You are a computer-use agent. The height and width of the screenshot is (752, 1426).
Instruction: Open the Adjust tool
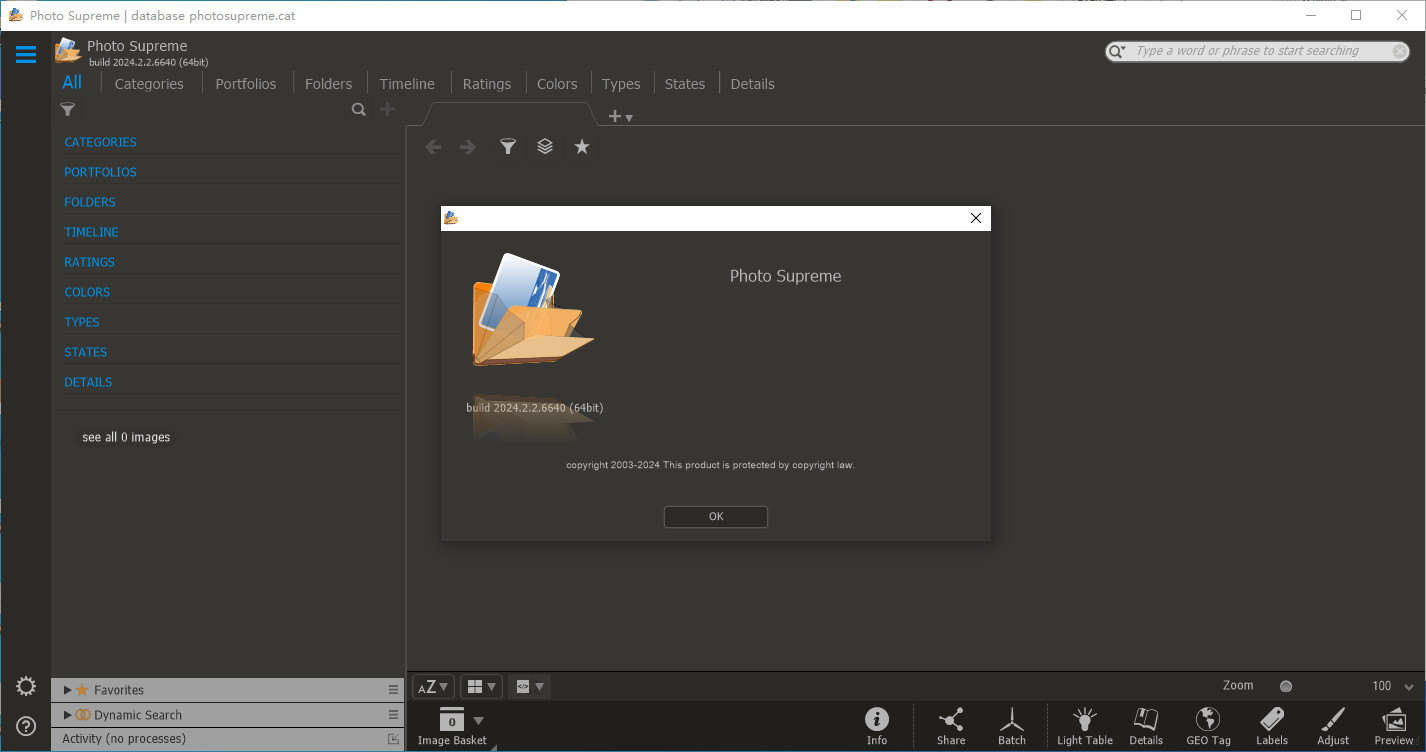point(1333,726)
